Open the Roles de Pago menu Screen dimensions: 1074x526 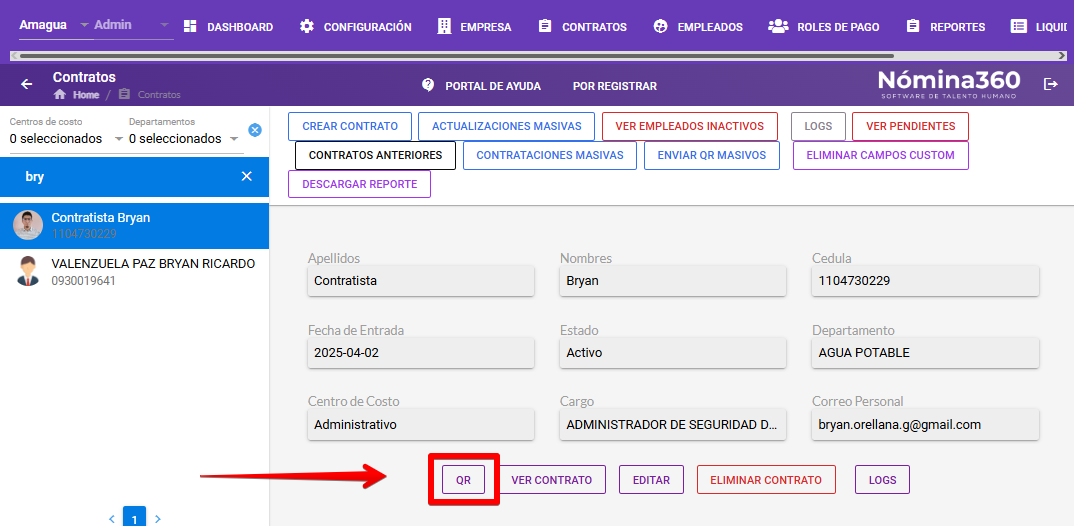pos(824,27)
